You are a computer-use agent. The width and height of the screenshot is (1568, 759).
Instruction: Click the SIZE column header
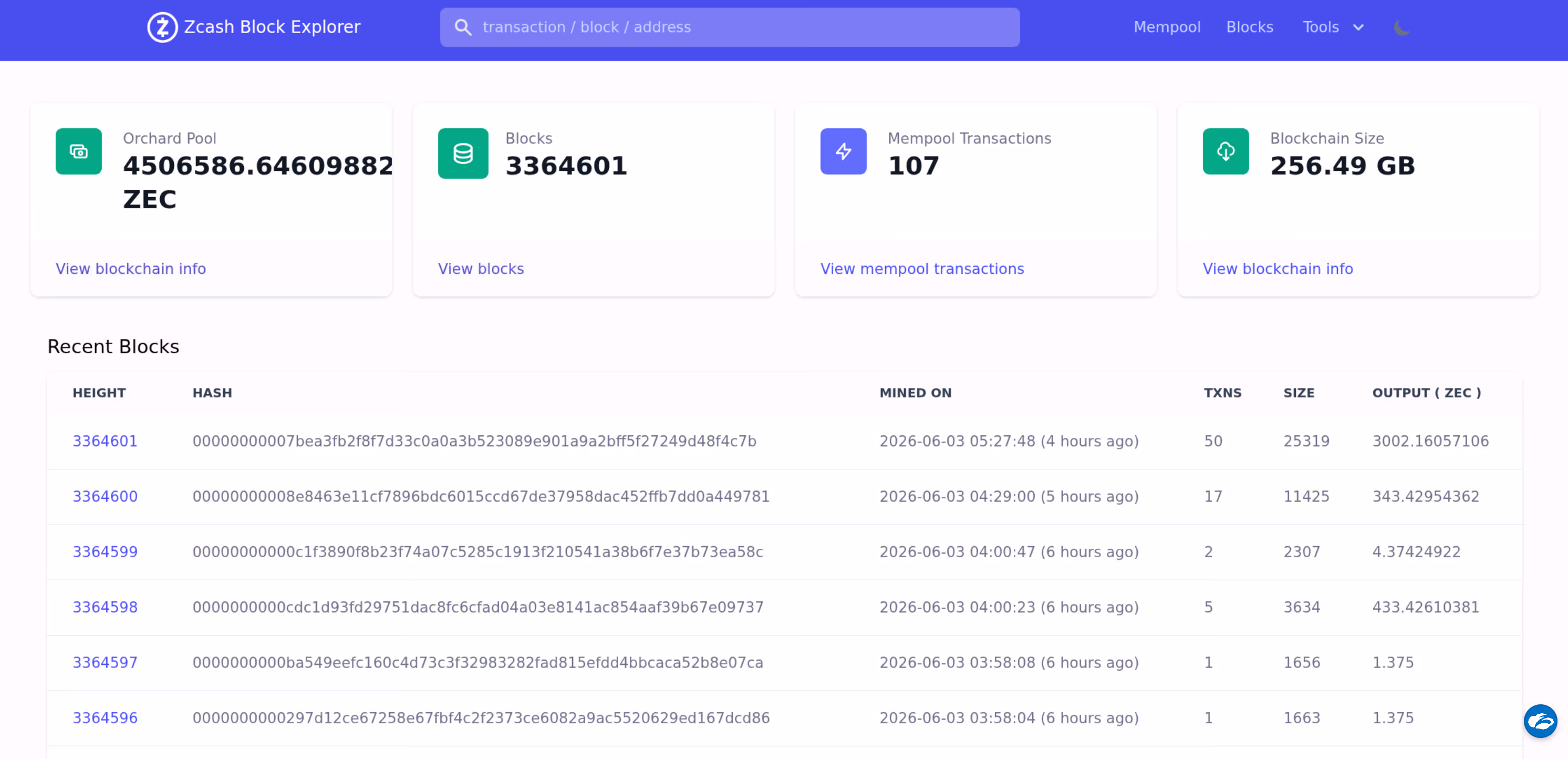(x=1299, y=393)
